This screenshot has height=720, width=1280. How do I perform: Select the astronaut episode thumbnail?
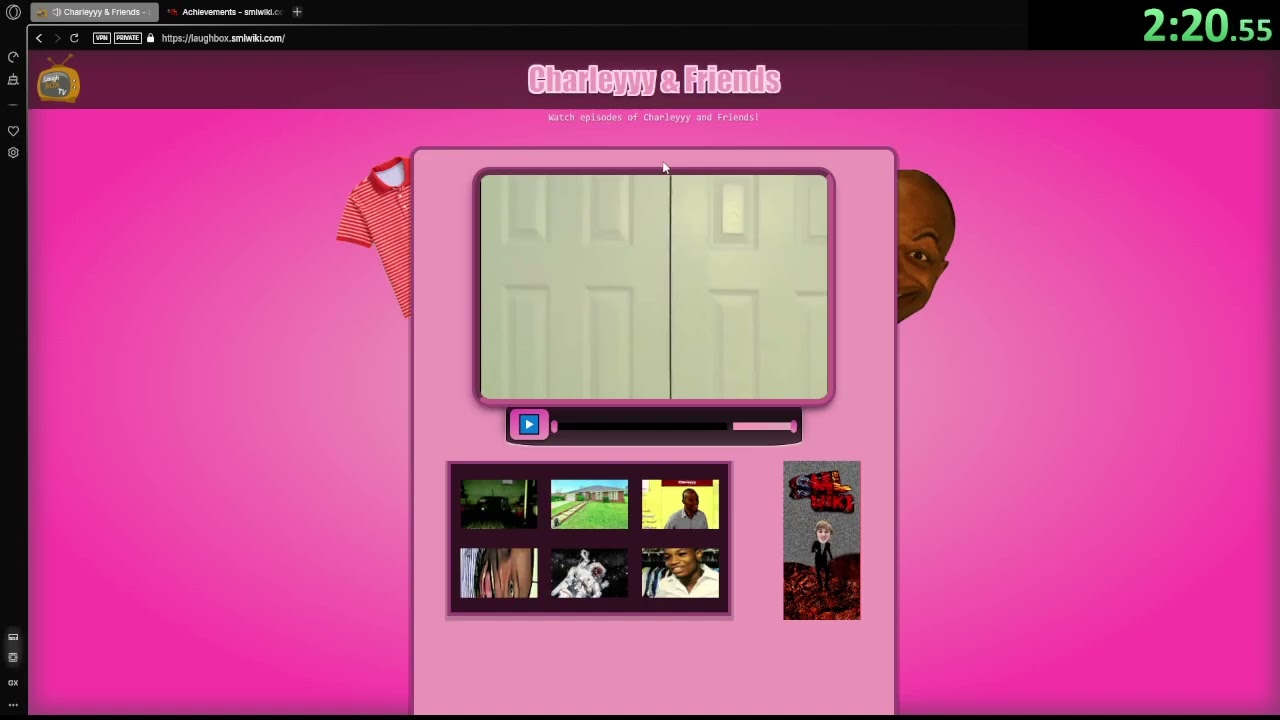coord(589,573)
